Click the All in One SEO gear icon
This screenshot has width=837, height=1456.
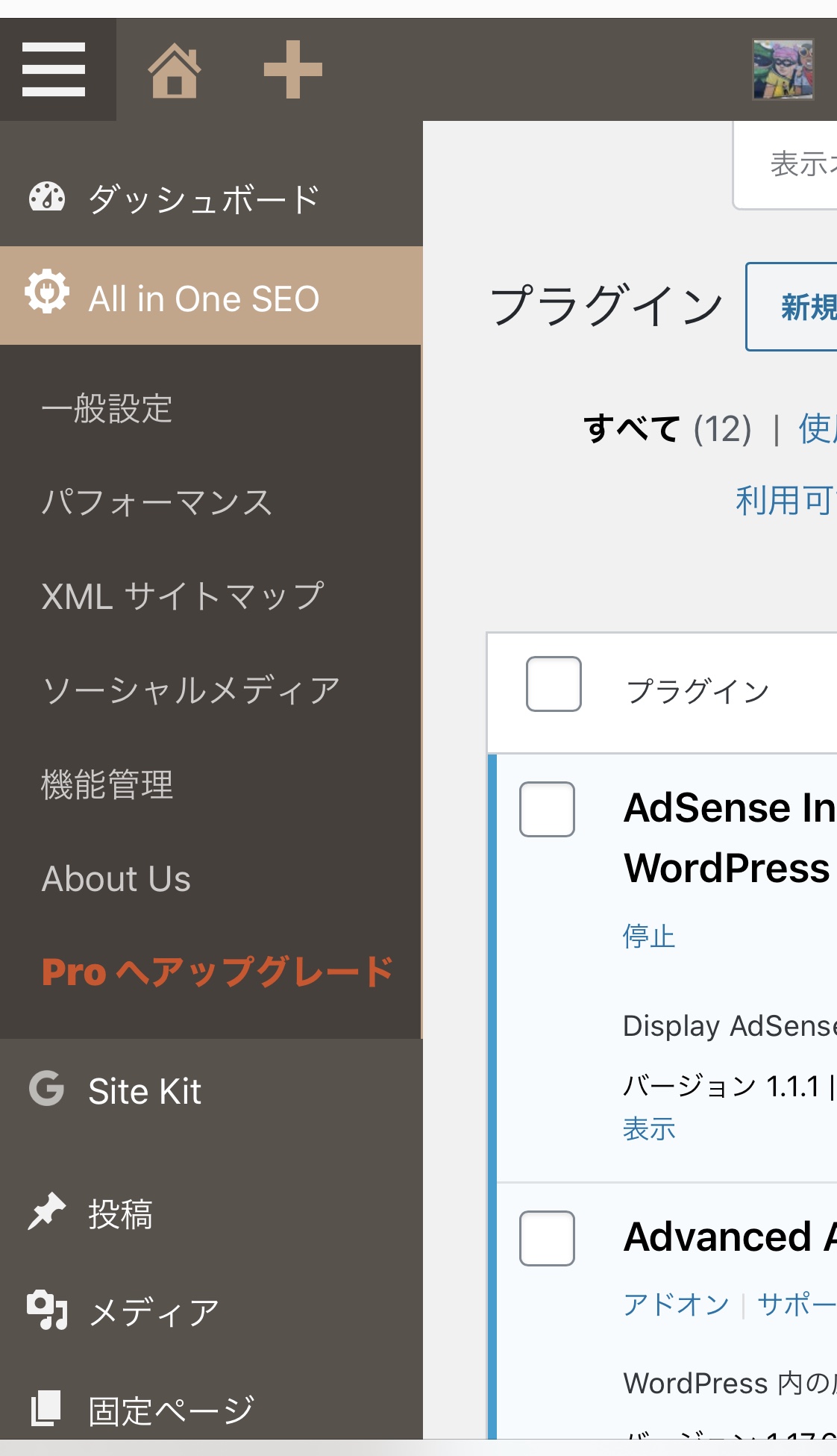(48, 292)
